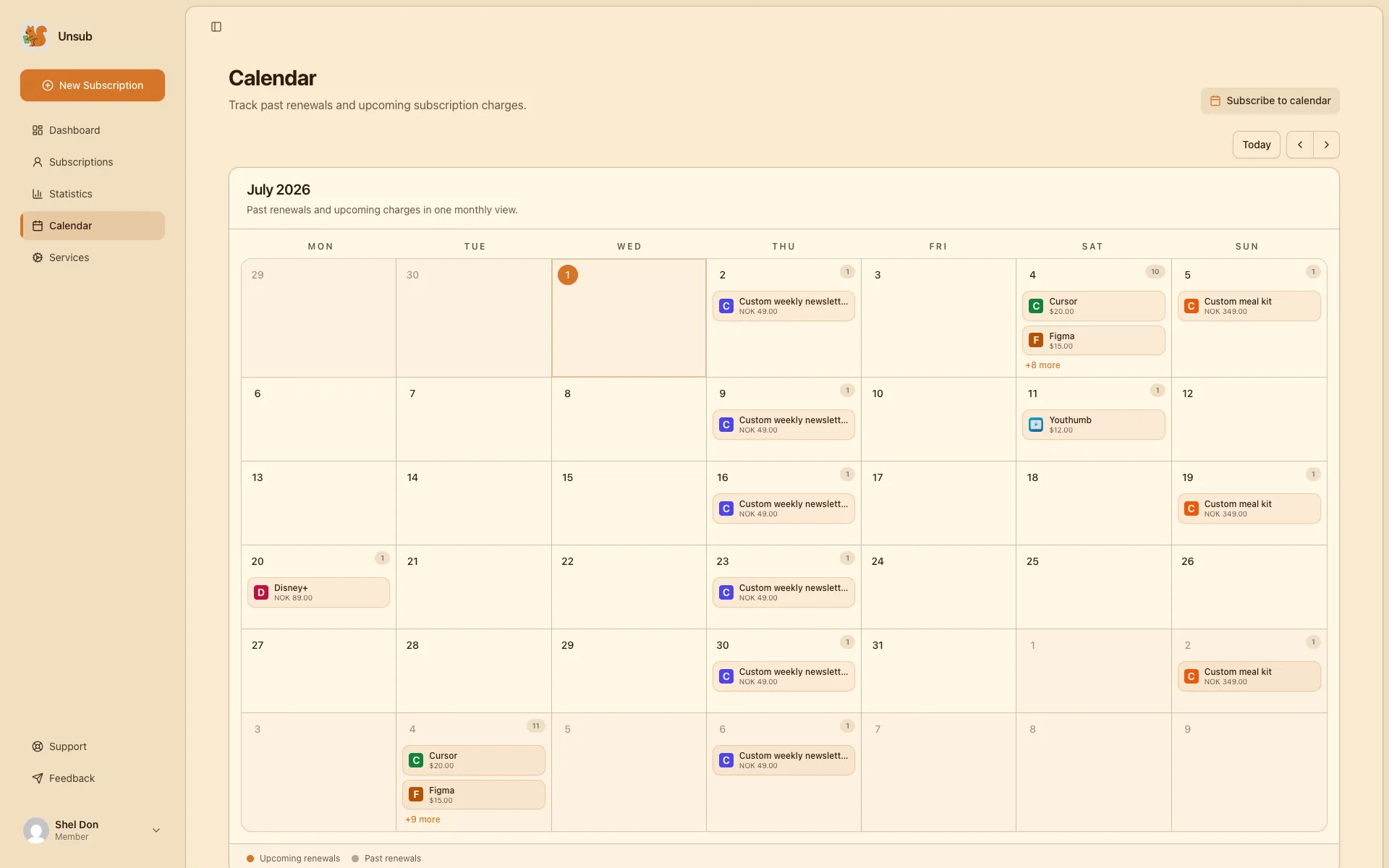1389x868 pixels.
Task: Open Youthumb $12.00 entry
Action: (x=1094, y=425)
